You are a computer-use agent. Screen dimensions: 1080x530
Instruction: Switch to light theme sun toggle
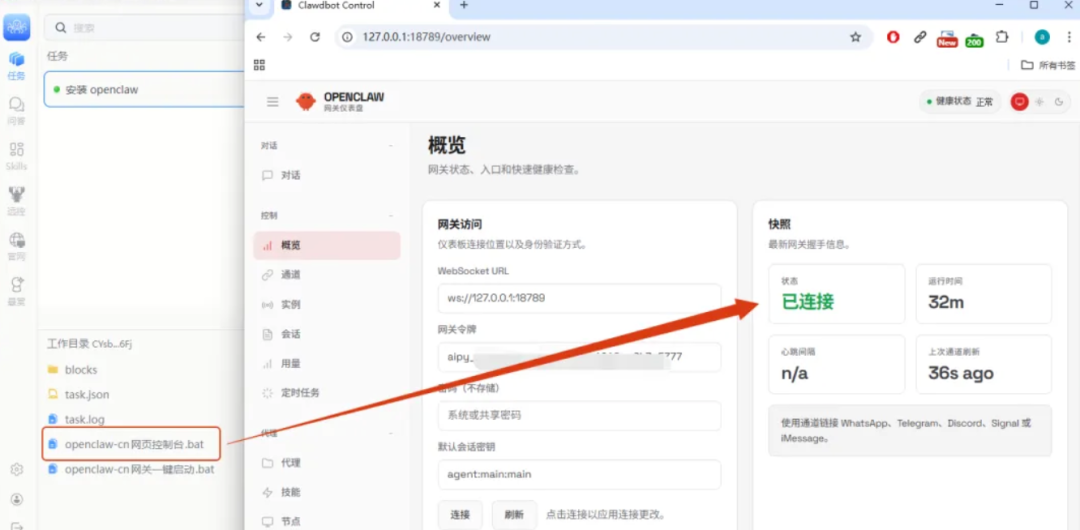click(x=1039, y=101)
